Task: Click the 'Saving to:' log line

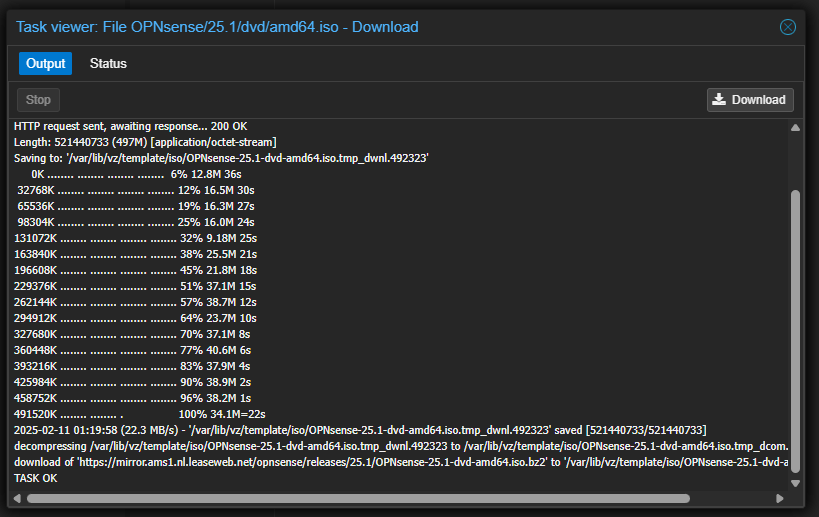Action: pos(221,158)
